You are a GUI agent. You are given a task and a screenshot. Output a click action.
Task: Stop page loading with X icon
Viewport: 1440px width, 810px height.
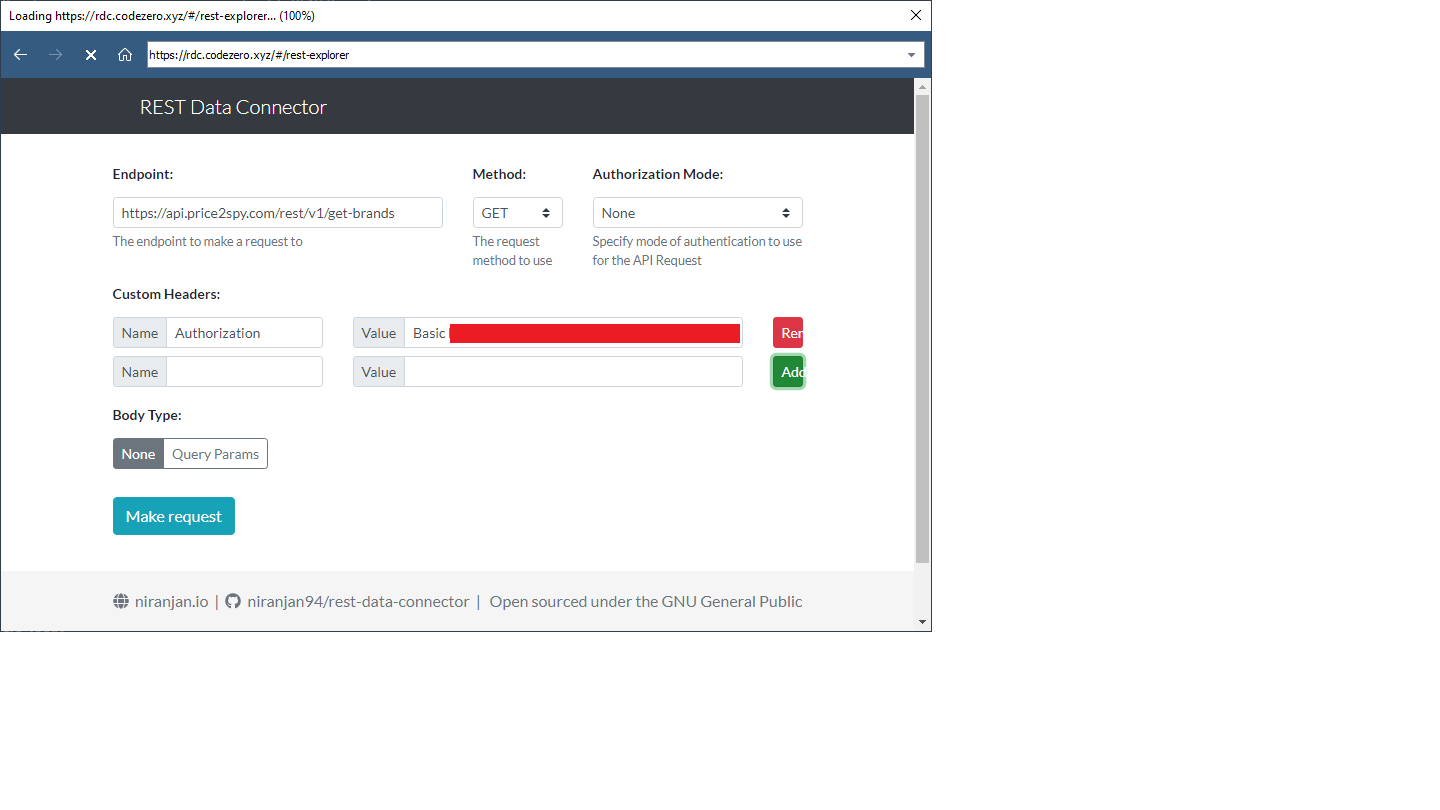[91, 55]
